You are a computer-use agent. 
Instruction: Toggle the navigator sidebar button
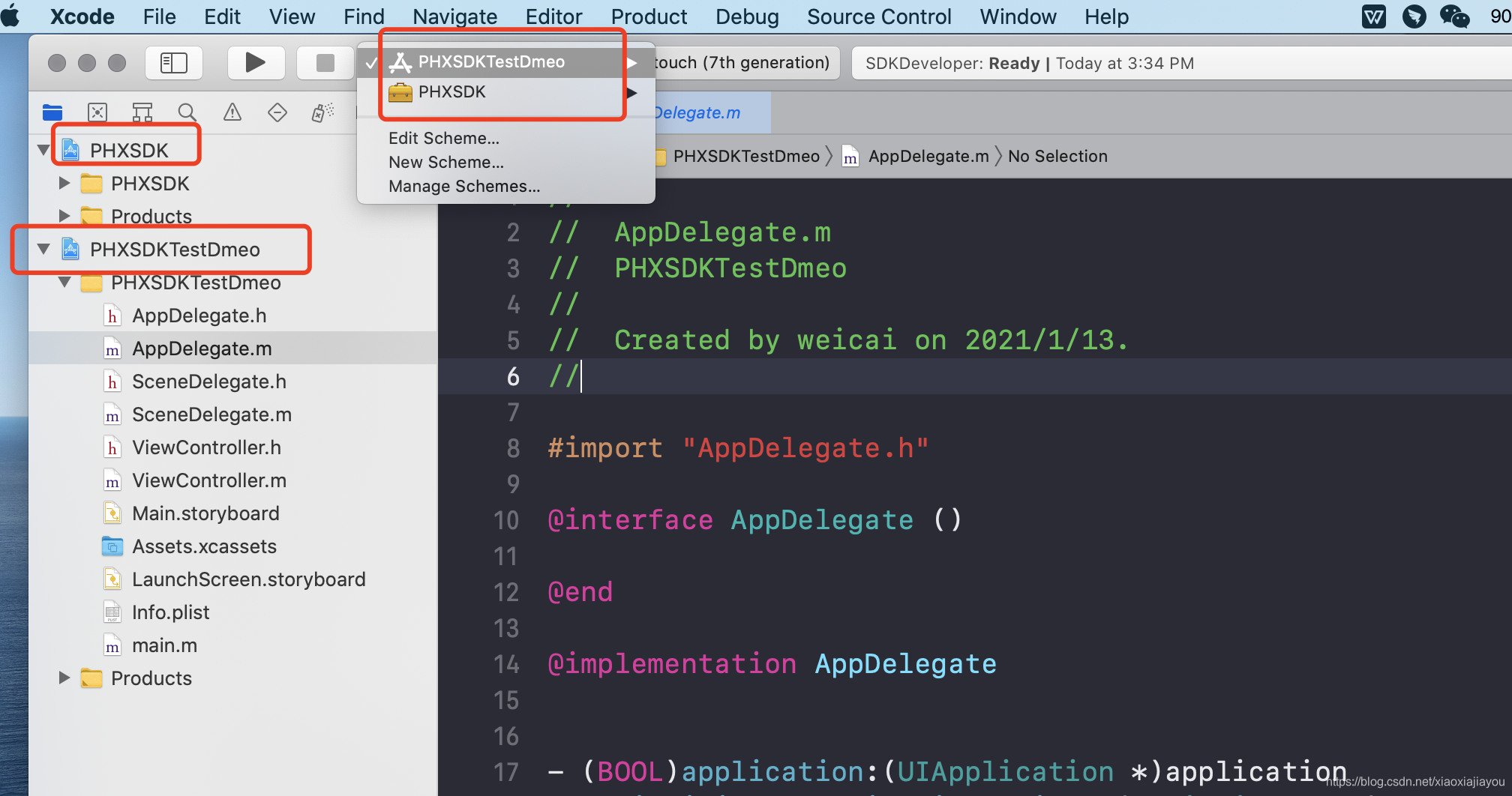tap(174, 63)
